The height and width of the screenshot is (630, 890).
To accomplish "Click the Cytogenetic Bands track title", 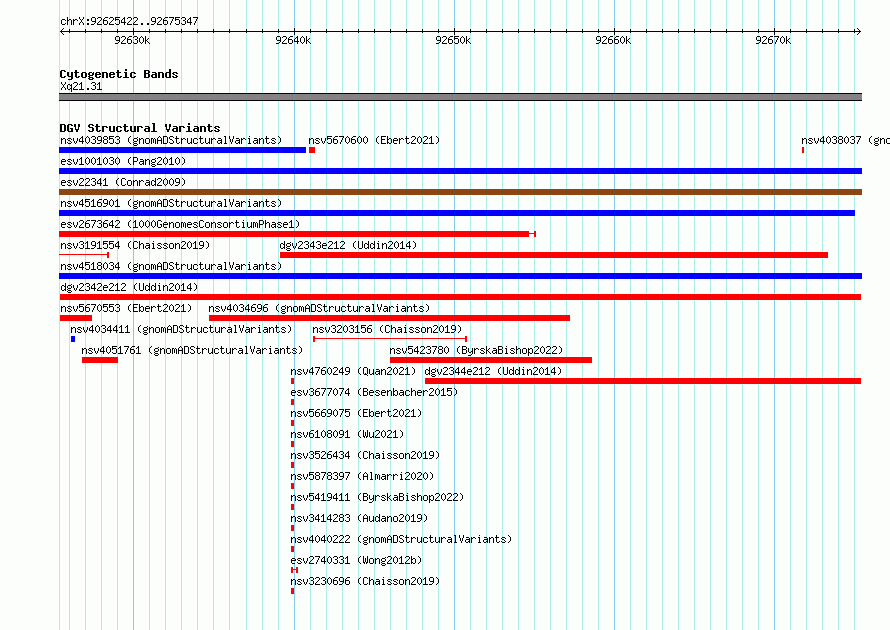I will [119, 74].
